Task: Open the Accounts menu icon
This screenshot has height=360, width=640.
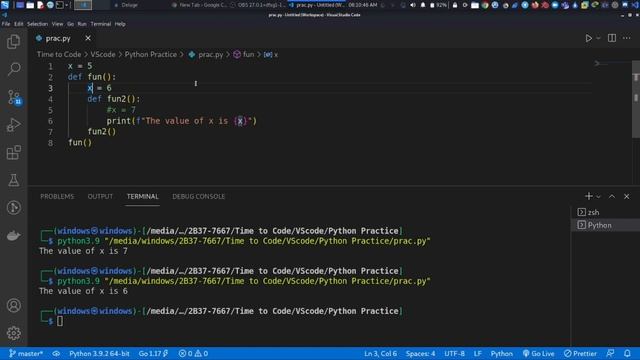Action: click(x=13, y=305)
